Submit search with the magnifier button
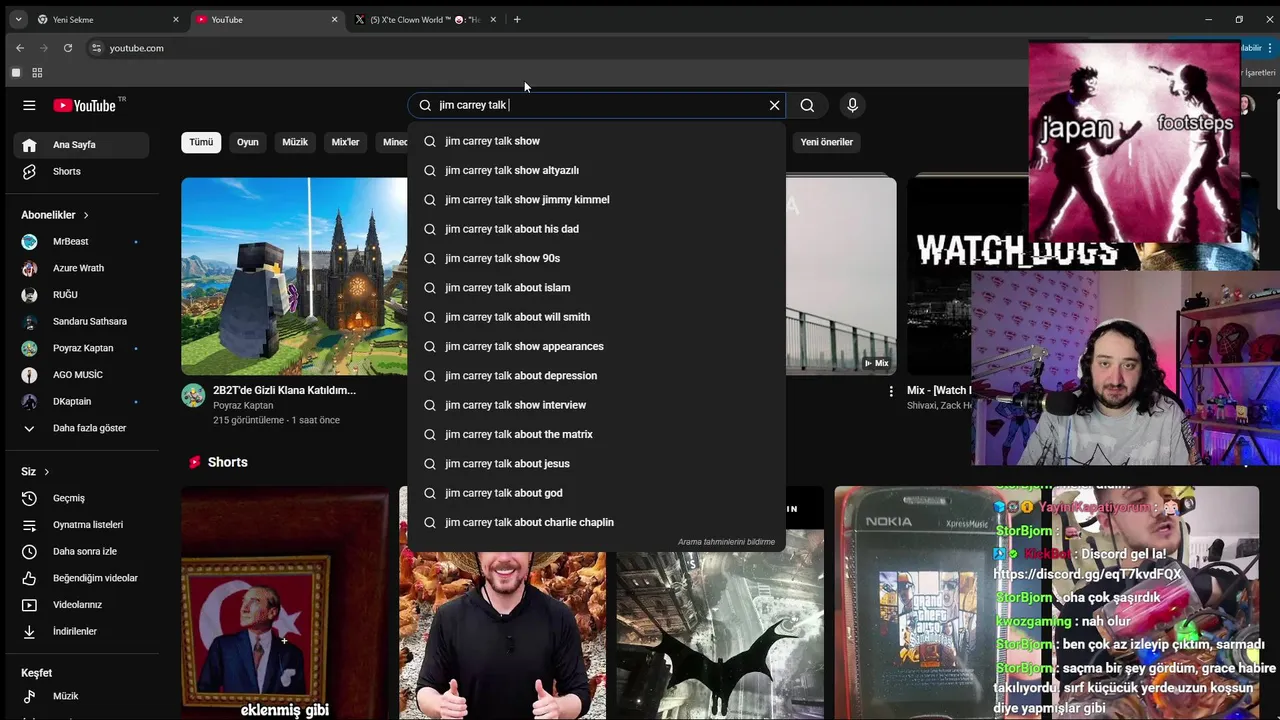 point(807,105)
